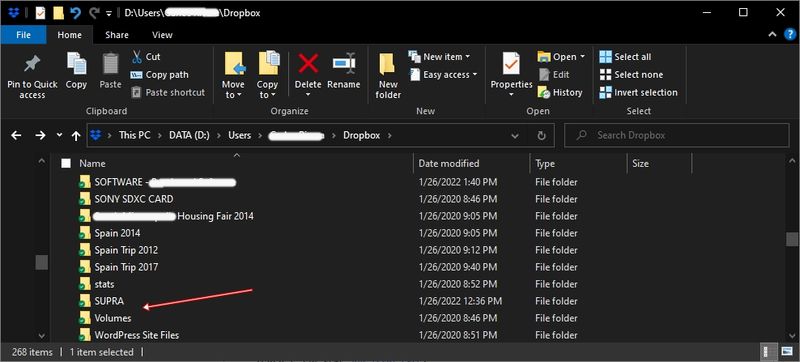Image resolution: width=800 pixels, height=362 pixels.
Task: Select the Housing Fair 2014 folder
Action: [215, 216]
